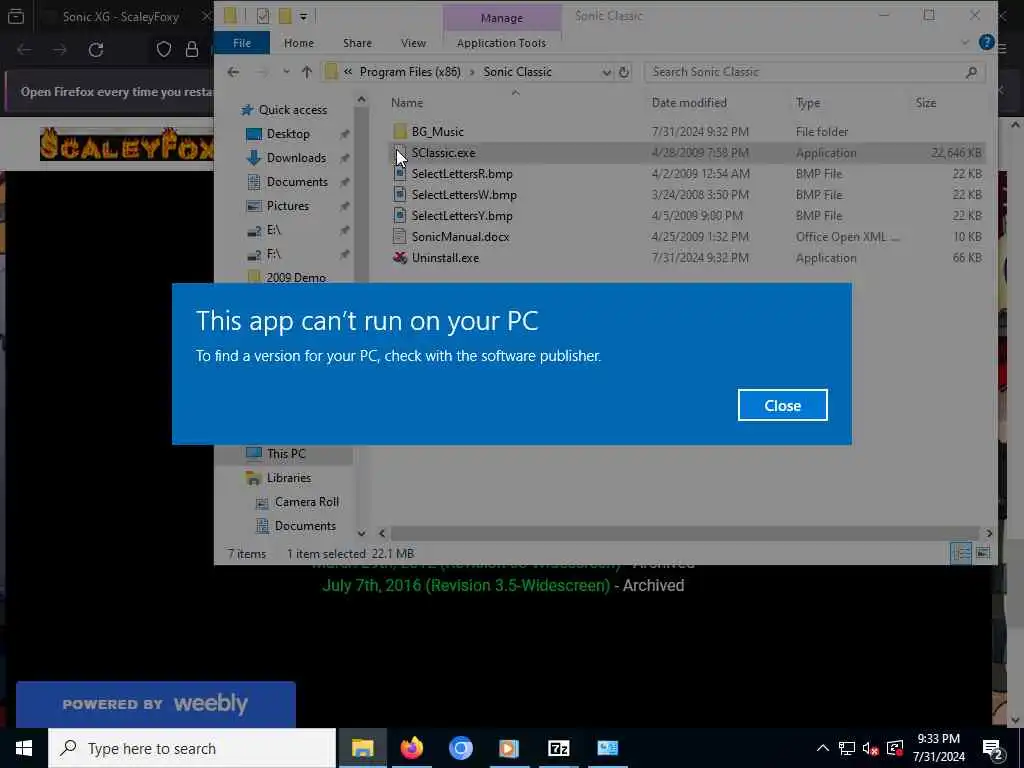Select This PC in the navigation pane
The height and width of the screenshot is (768, 1024).
point(285,453)
